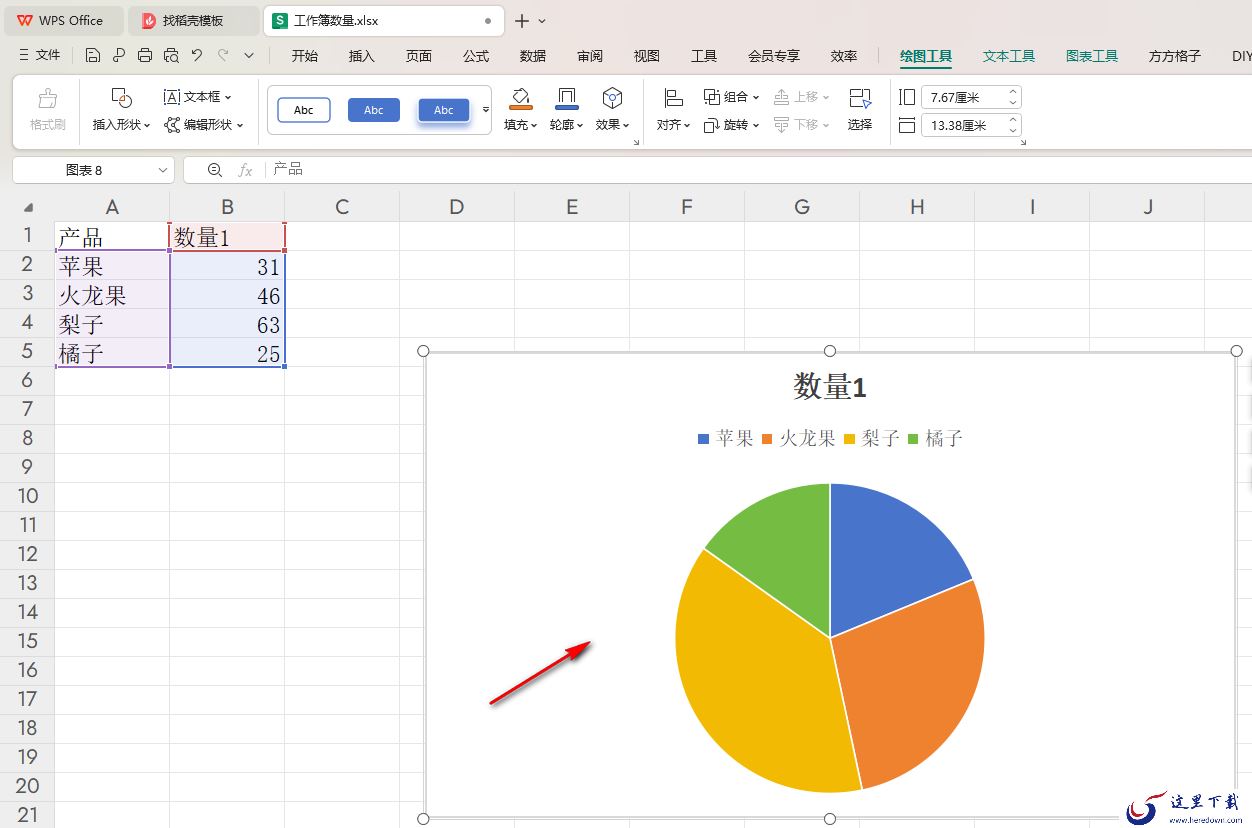Open the 文本框 dropdown
Screen dimensions: 1252x828
pyautogui.click(x=198, y=97)
